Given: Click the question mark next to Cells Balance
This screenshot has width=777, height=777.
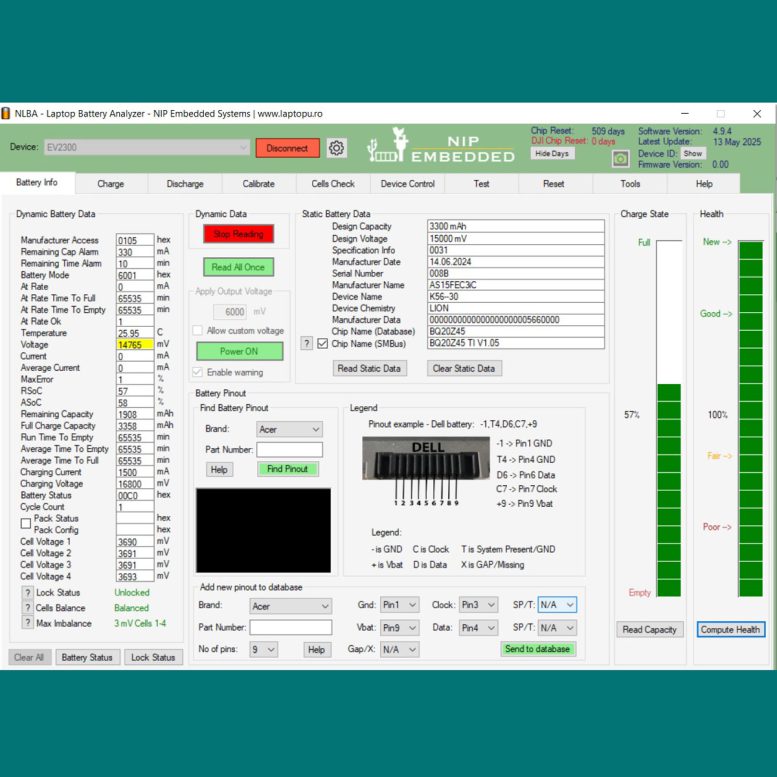Looking at the screenshot, I should click(x=28, y=608).
